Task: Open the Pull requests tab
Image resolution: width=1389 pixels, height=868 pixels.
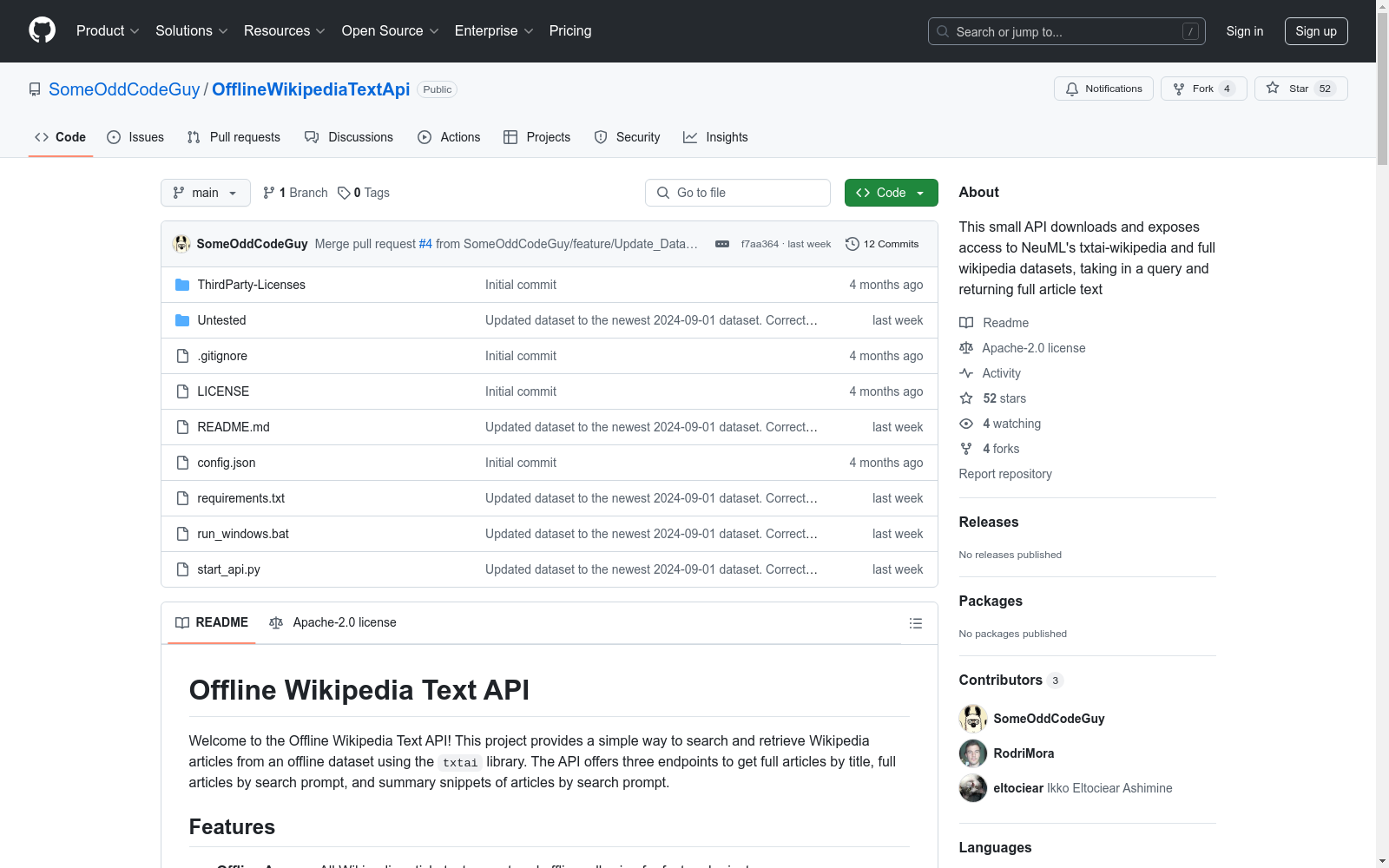Action: point(234,137)
